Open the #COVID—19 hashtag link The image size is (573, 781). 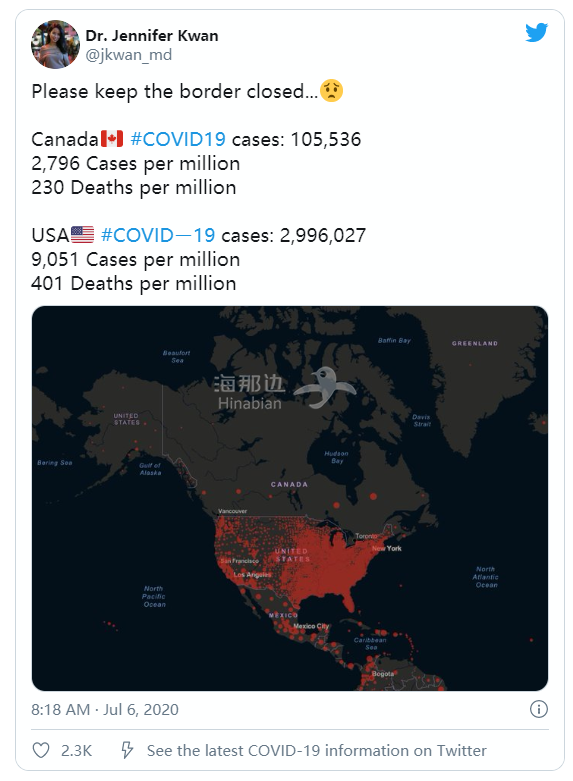(157, 235)
